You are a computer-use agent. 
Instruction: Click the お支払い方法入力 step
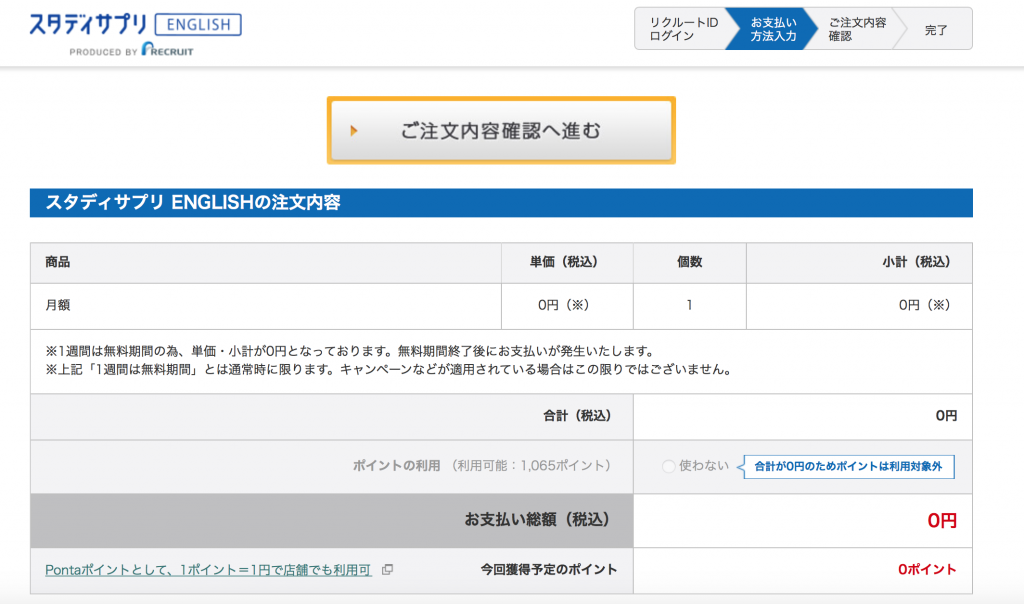[x=773, y=29]
